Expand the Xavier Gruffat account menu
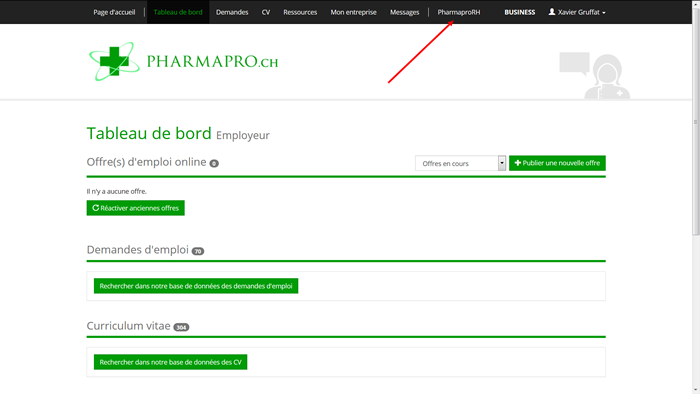Screen dimensions: 700x394 (x=577, y=12)
